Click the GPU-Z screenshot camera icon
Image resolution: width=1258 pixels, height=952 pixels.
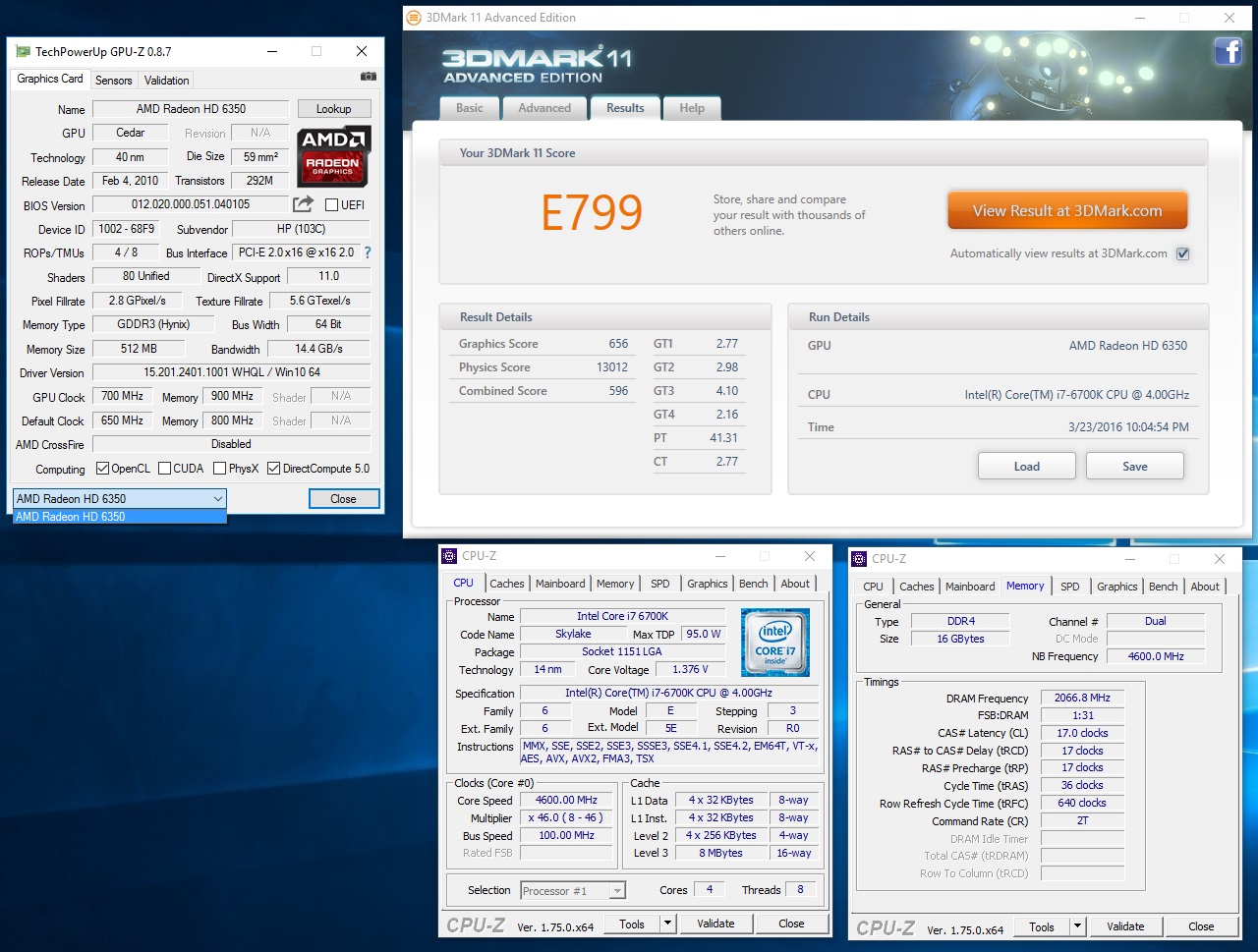(x=368, y=77)
